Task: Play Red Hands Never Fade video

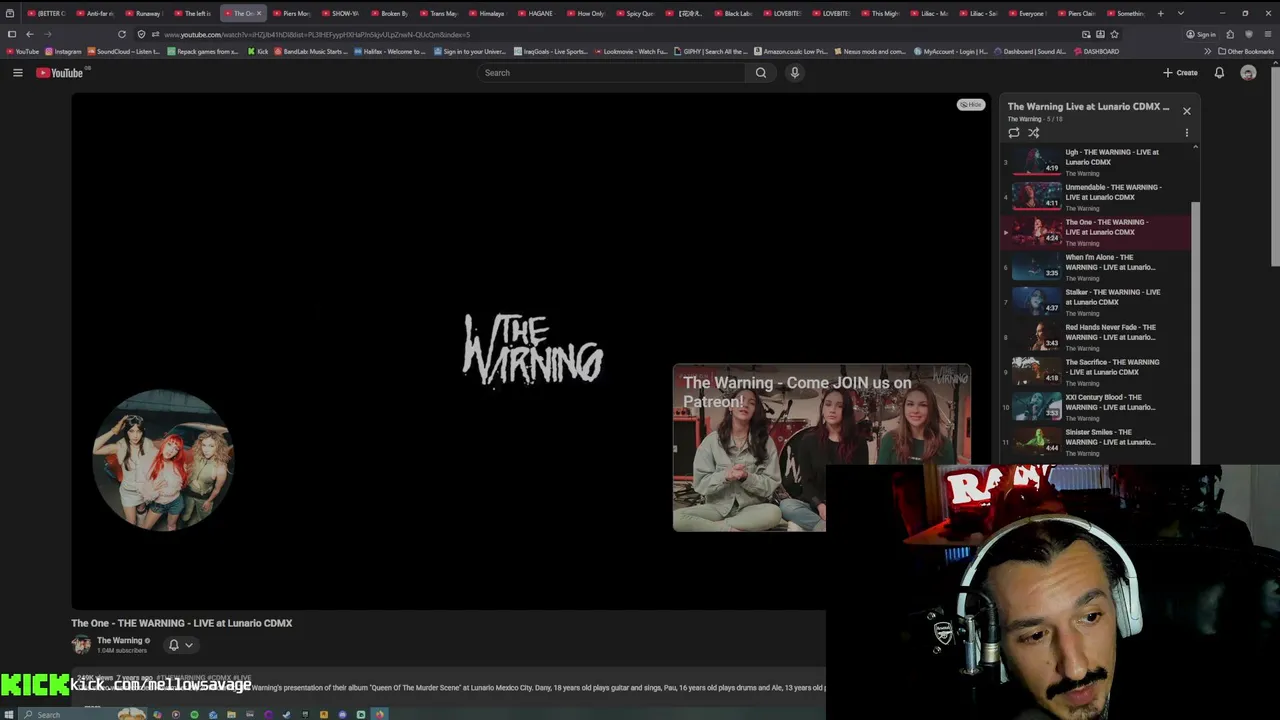Action: click(x=1096, y=336)
